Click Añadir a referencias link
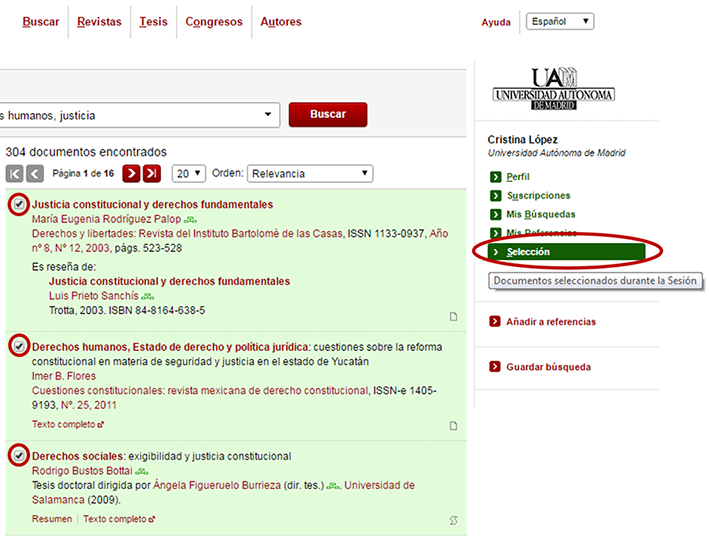Viewport: 709px width, 536px height. [x=551, y=322]
